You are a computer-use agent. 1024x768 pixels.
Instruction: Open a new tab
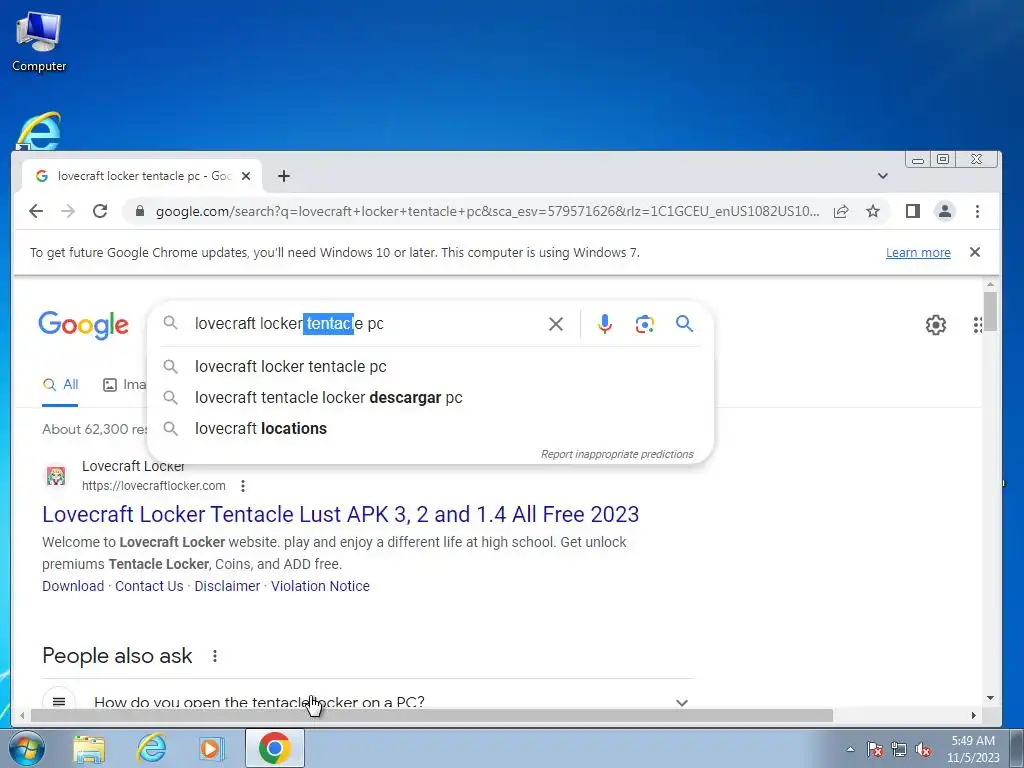point(283,176)
